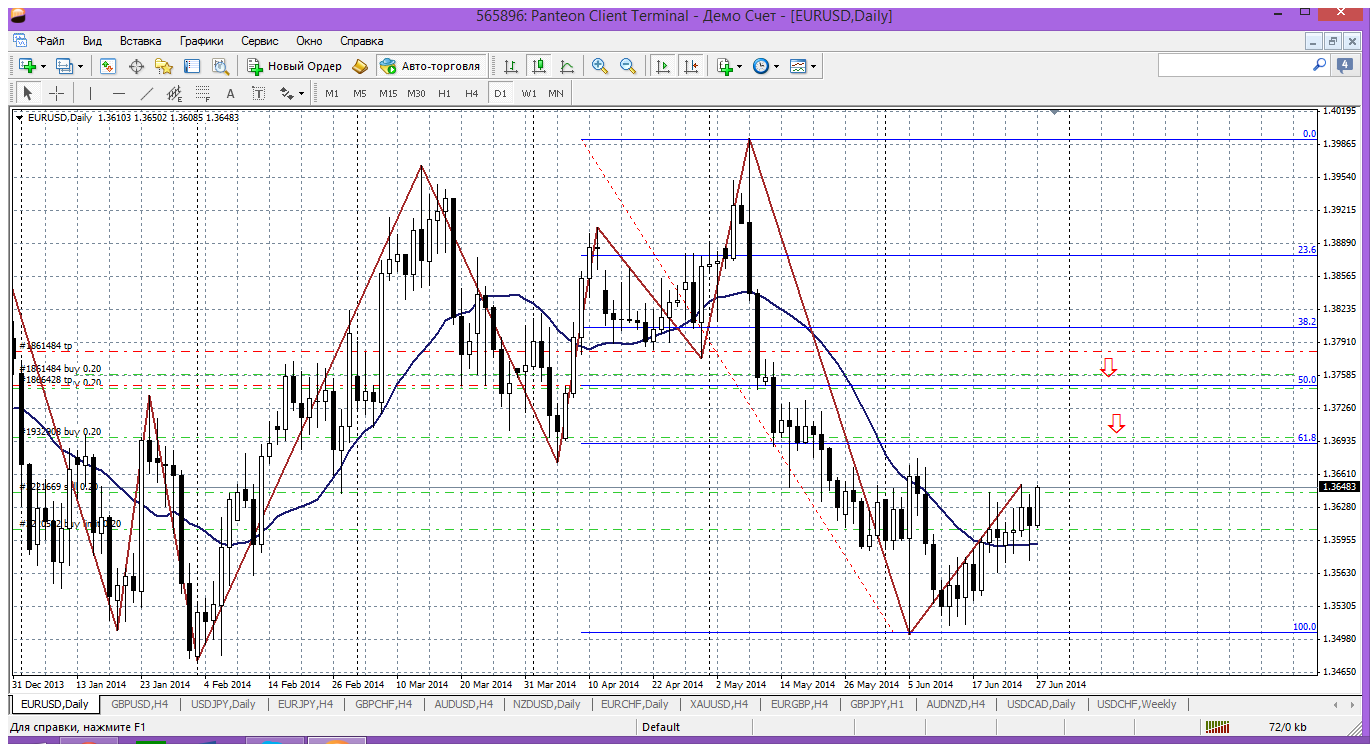Expand the chart templates dropdown
Image resolution: width=1370 pixels, height=744 pixels.
(x=813, y=66)
